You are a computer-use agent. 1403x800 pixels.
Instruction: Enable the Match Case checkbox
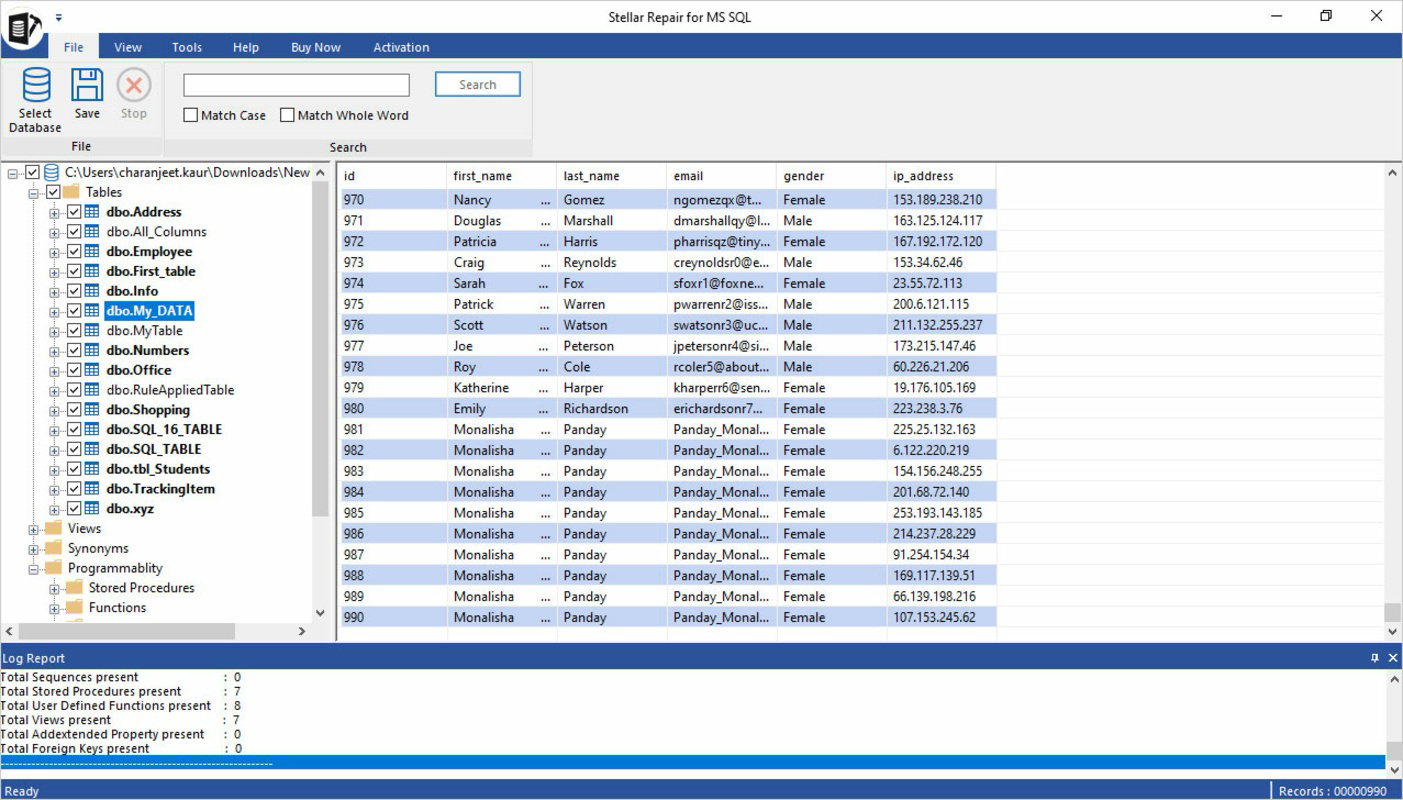tap(191, 115)
